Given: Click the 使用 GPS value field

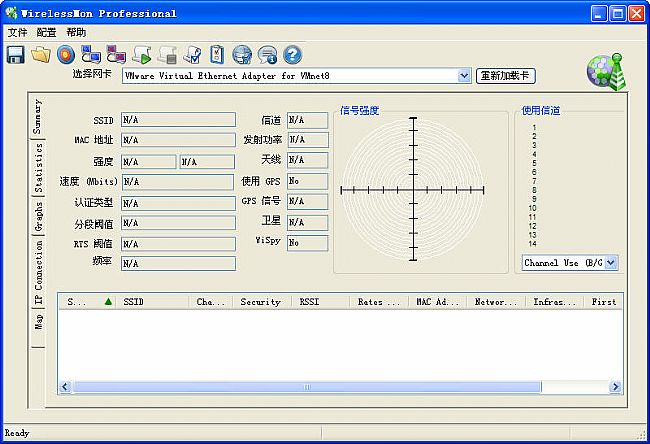Looking at the screenshot, I should click(x=308, y=181).
